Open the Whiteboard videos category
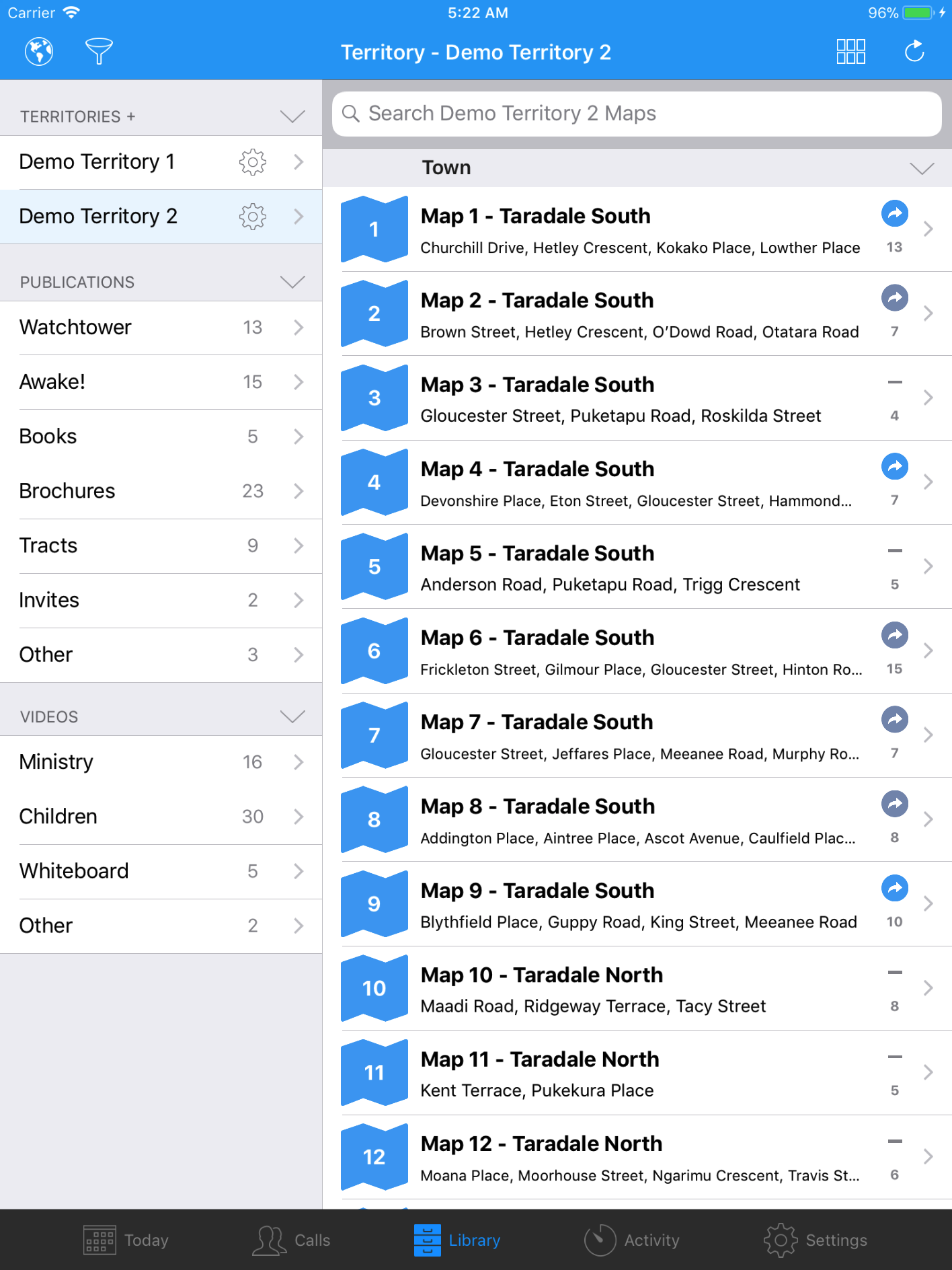The height and width of the screenshot is (1270, 952). (161, 871)
